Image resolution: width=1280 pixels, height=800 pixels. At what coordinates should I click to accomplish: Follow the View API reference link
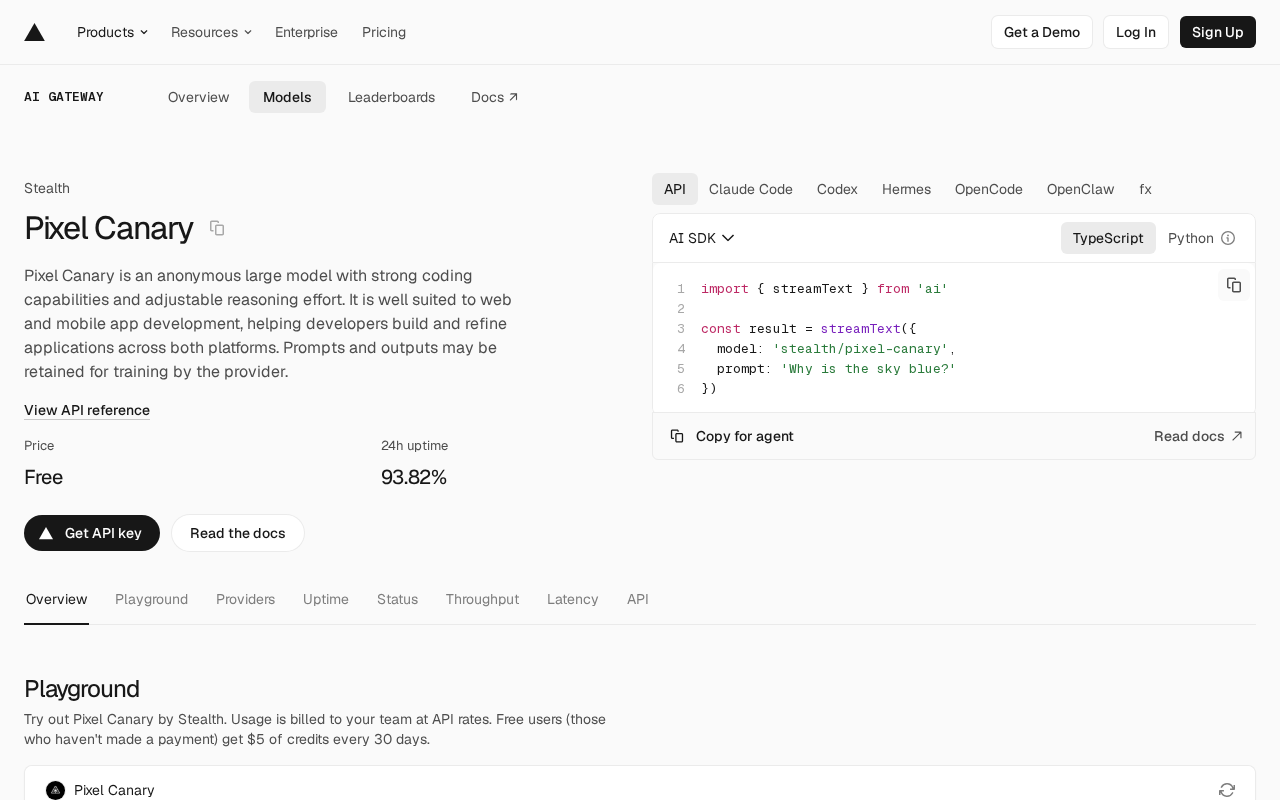click(x=87, y=410)
